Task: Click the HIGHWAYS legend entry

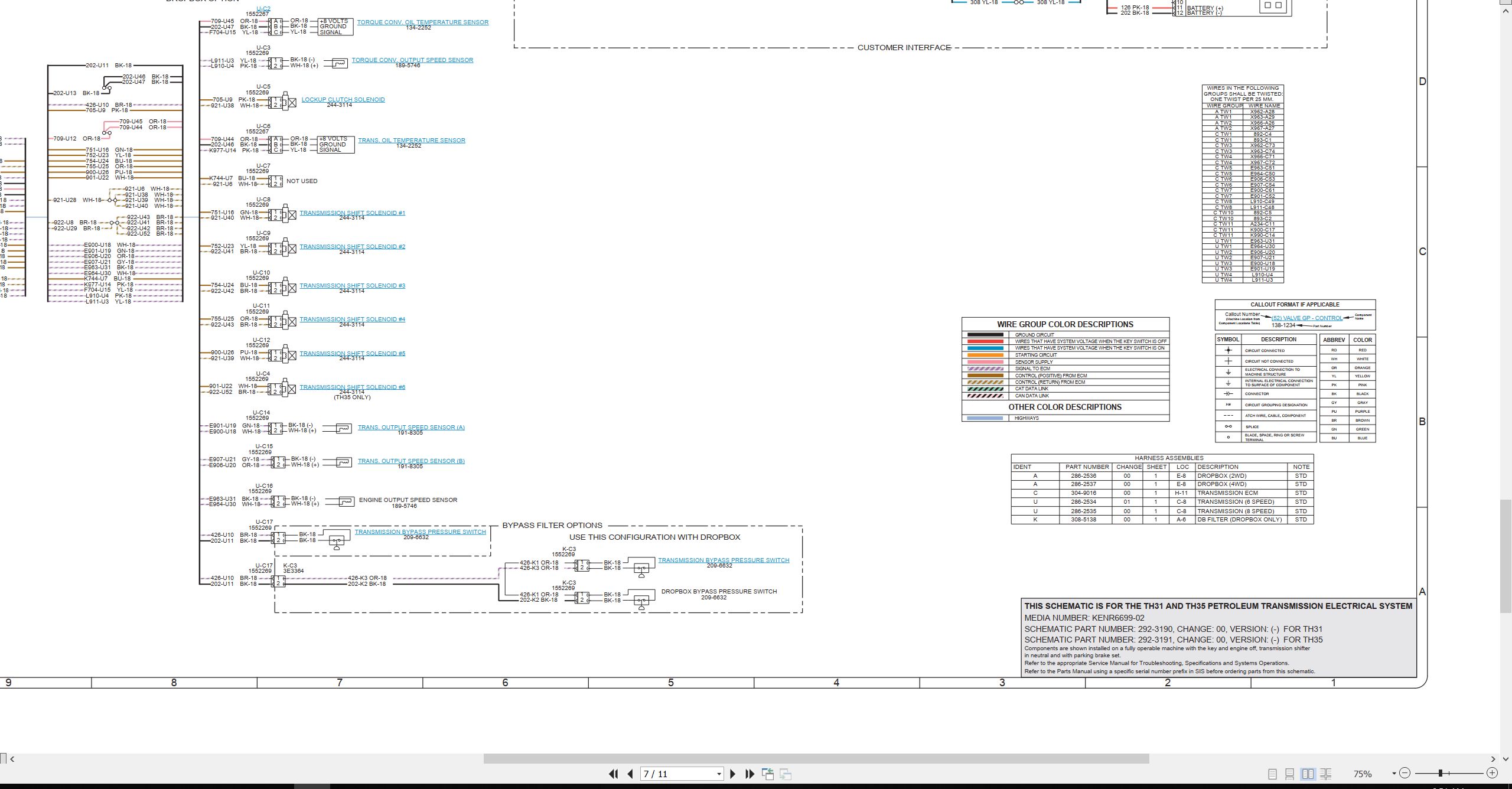Action: tap(1027, 418)
